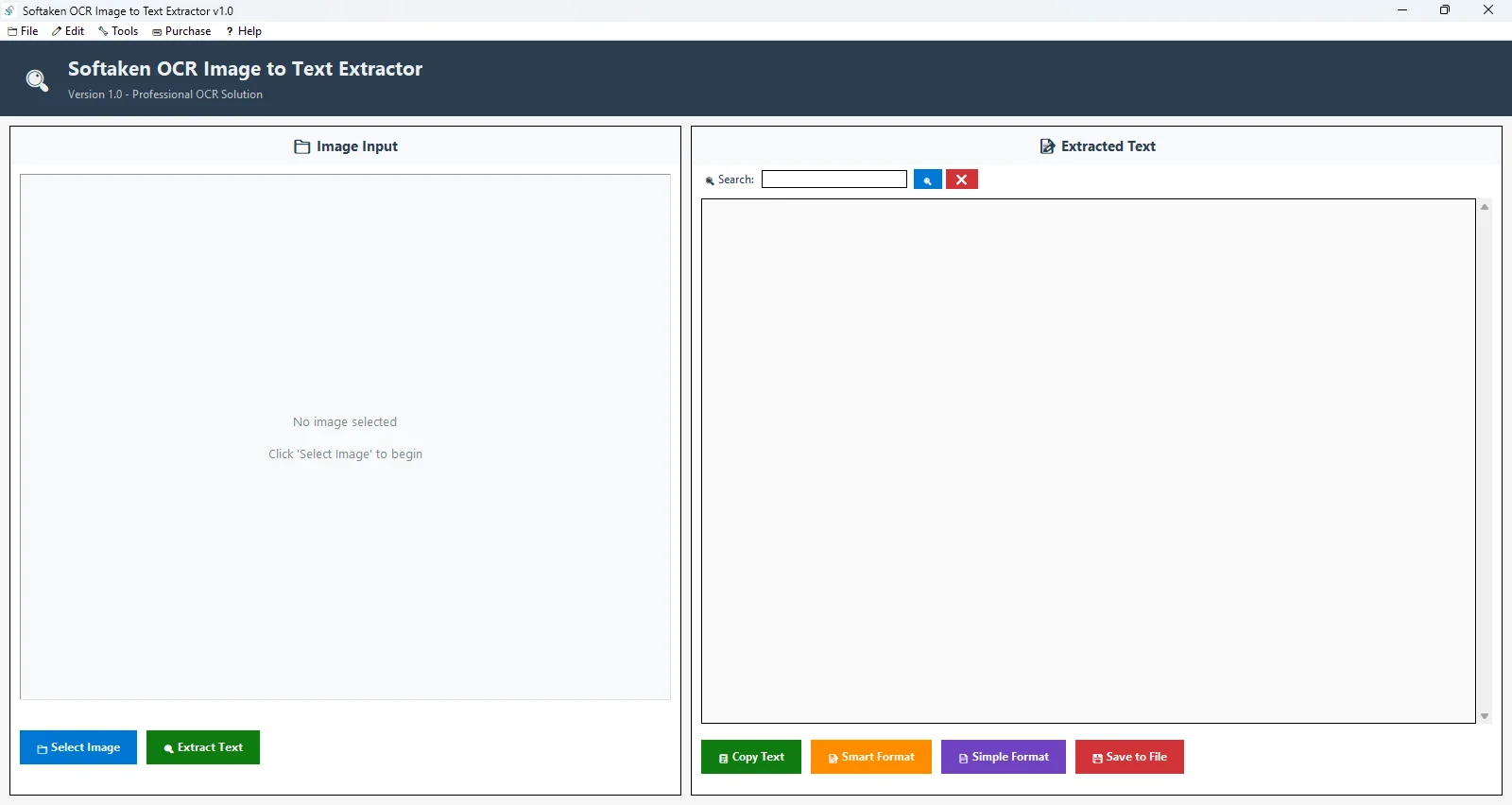Viewport: 1512px width, 805px height.
Task: Click the folder icon beside Image Input
Action: [x=302, y=146]
